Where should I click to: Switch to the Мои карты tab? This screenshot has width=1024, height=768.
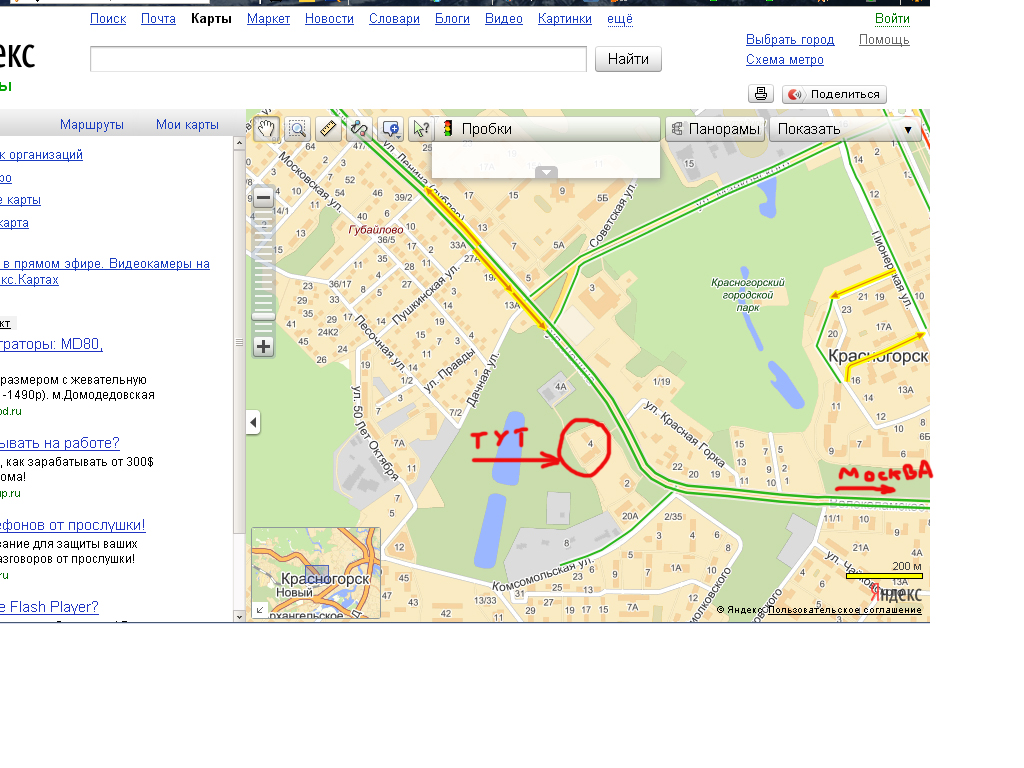(187, 125)
